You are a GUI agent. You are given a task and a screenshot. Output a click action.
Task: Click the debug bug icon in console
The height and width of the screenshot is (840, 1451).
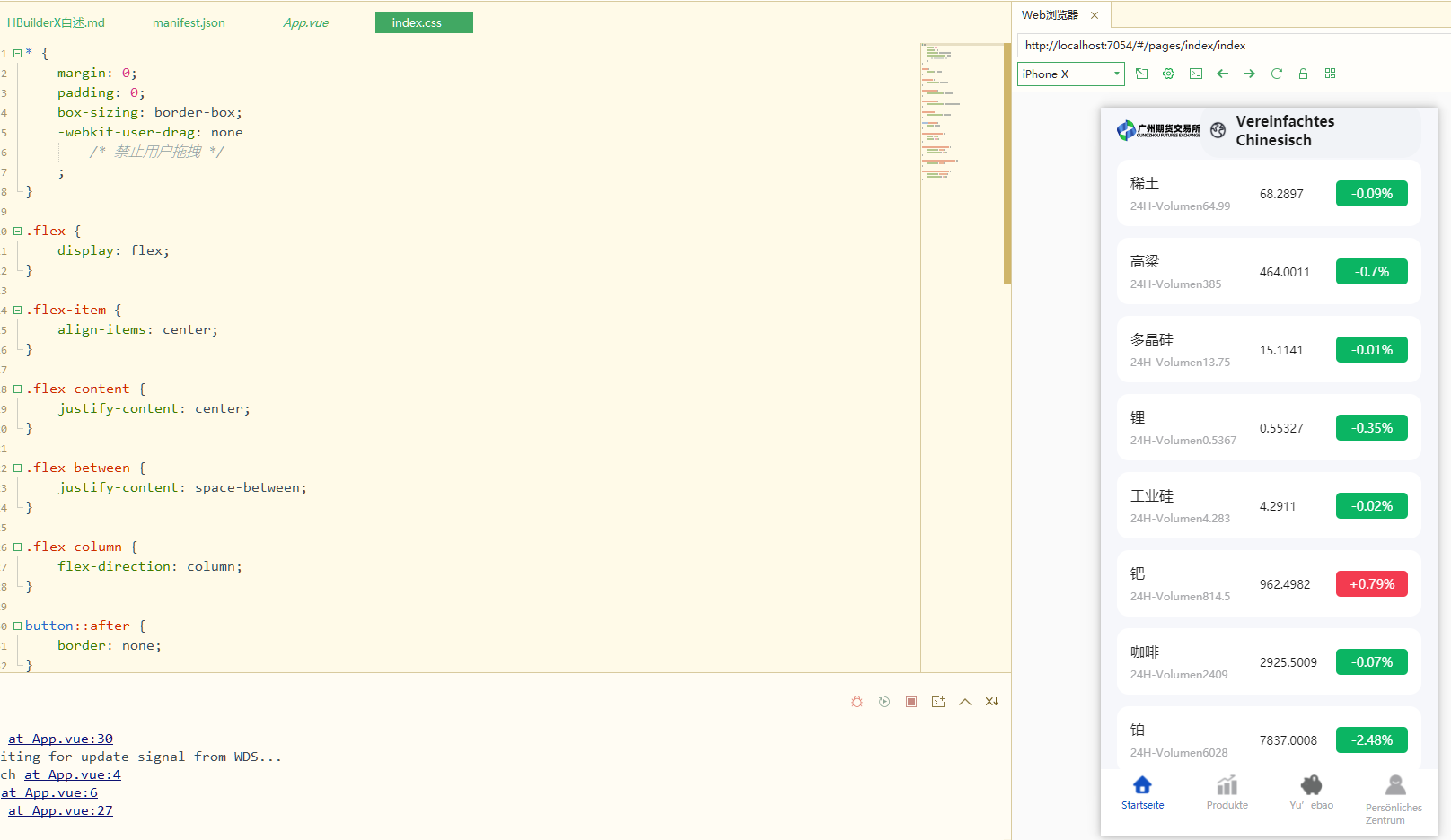point(857,702)
